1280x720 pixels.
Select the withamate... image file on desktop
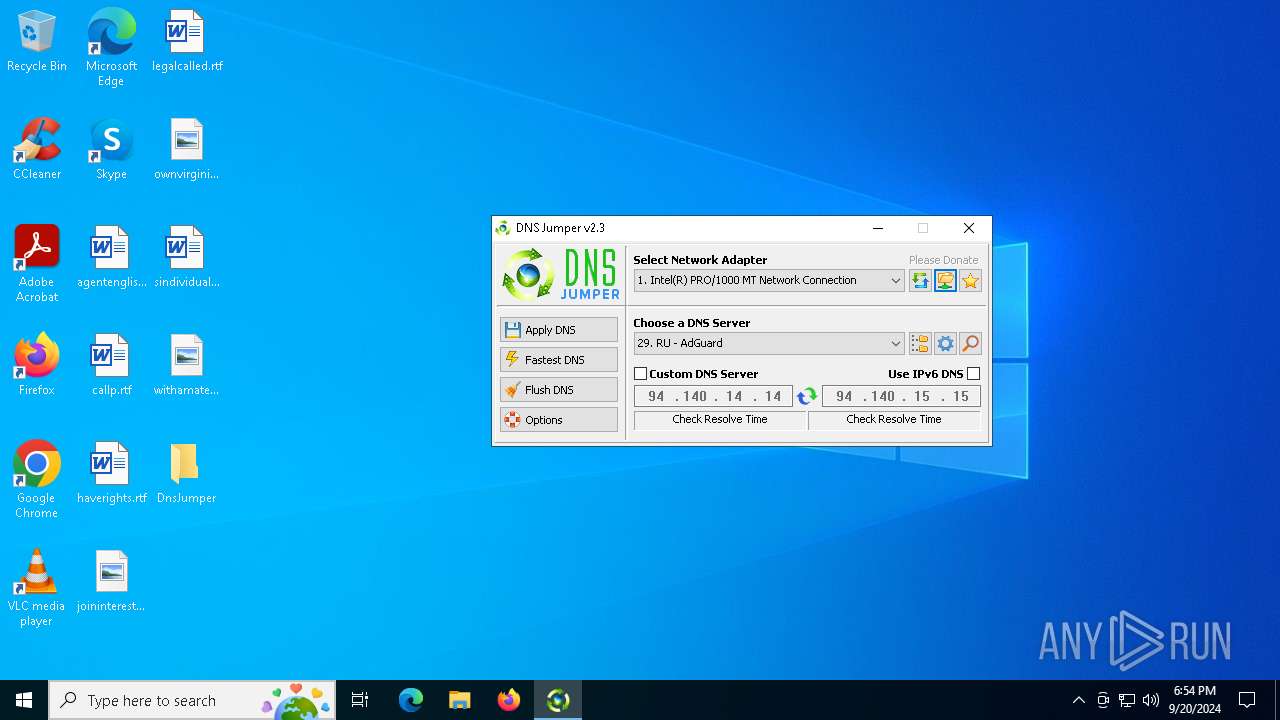pos(187,366)
